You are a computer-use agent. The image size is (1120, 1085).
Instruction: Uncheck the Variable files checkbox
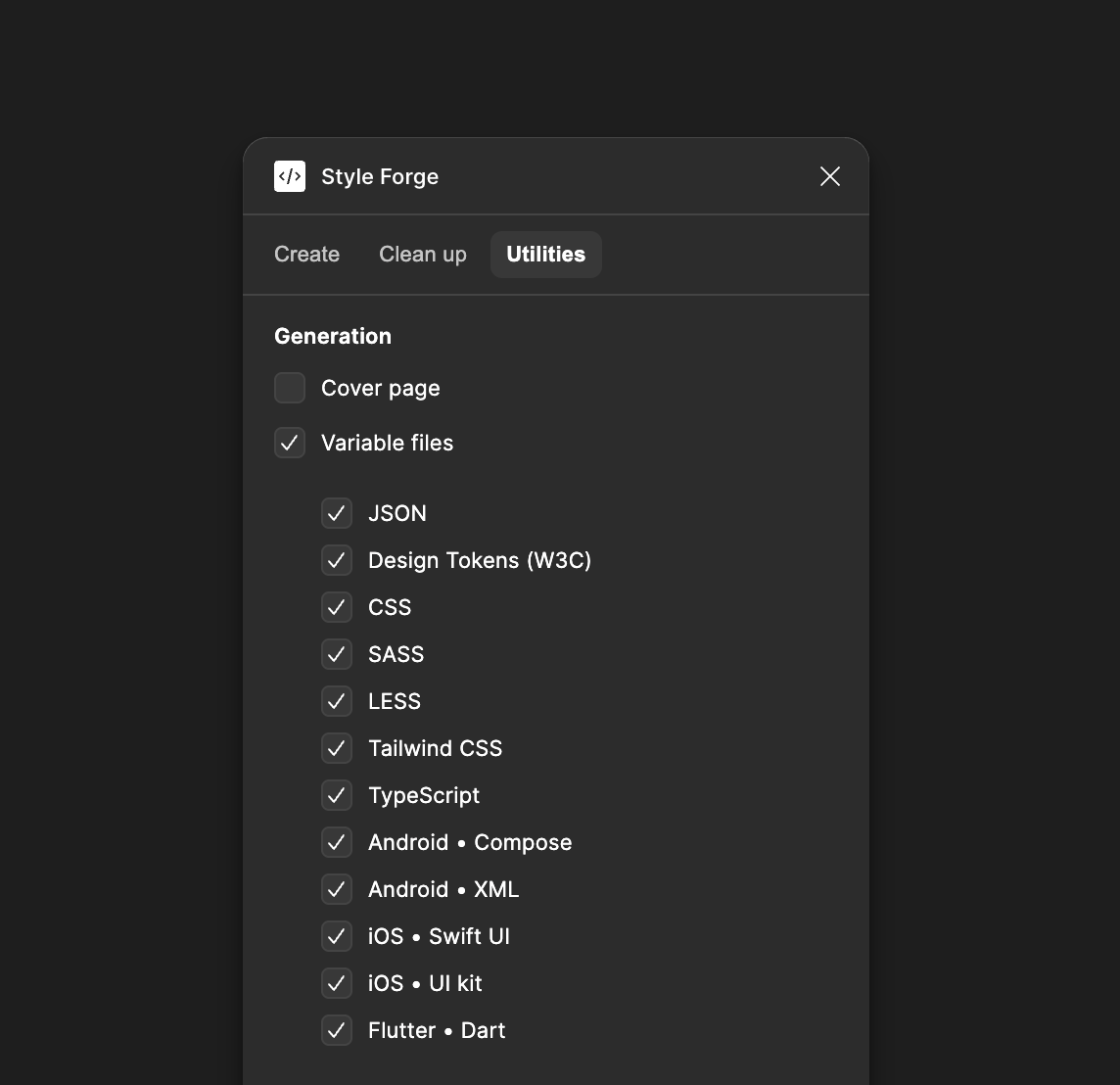click(x=290, y=443)
